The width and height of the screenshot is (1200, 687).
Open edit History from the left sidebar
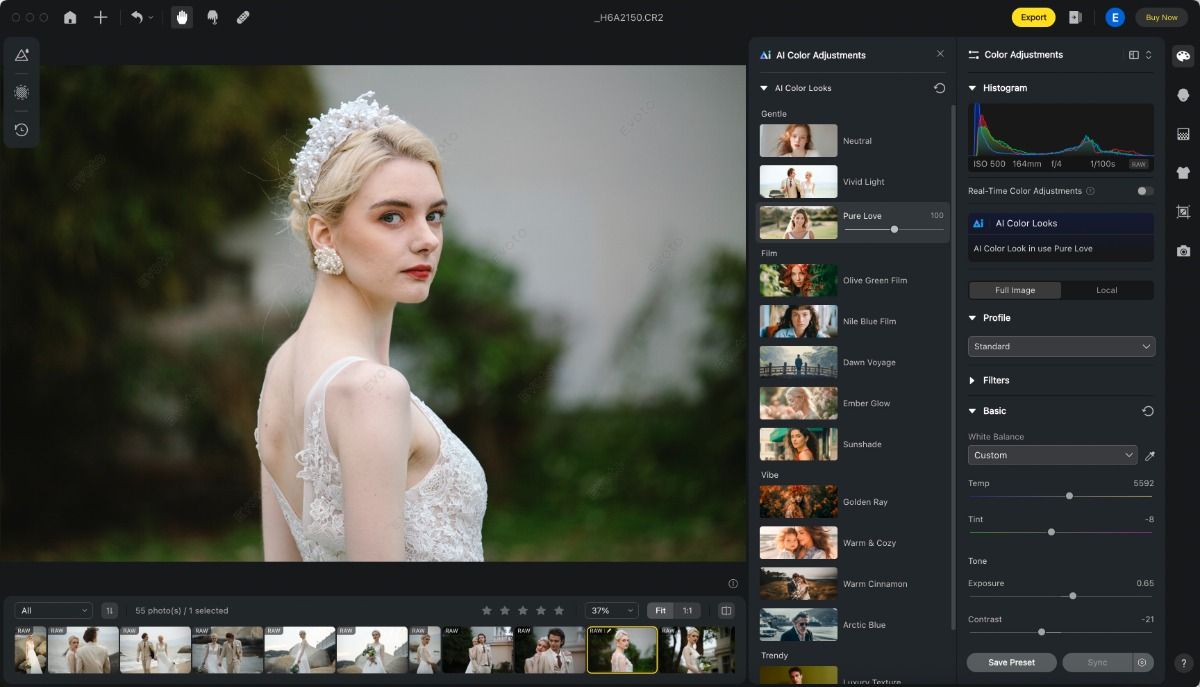click(x=21, y=129)
